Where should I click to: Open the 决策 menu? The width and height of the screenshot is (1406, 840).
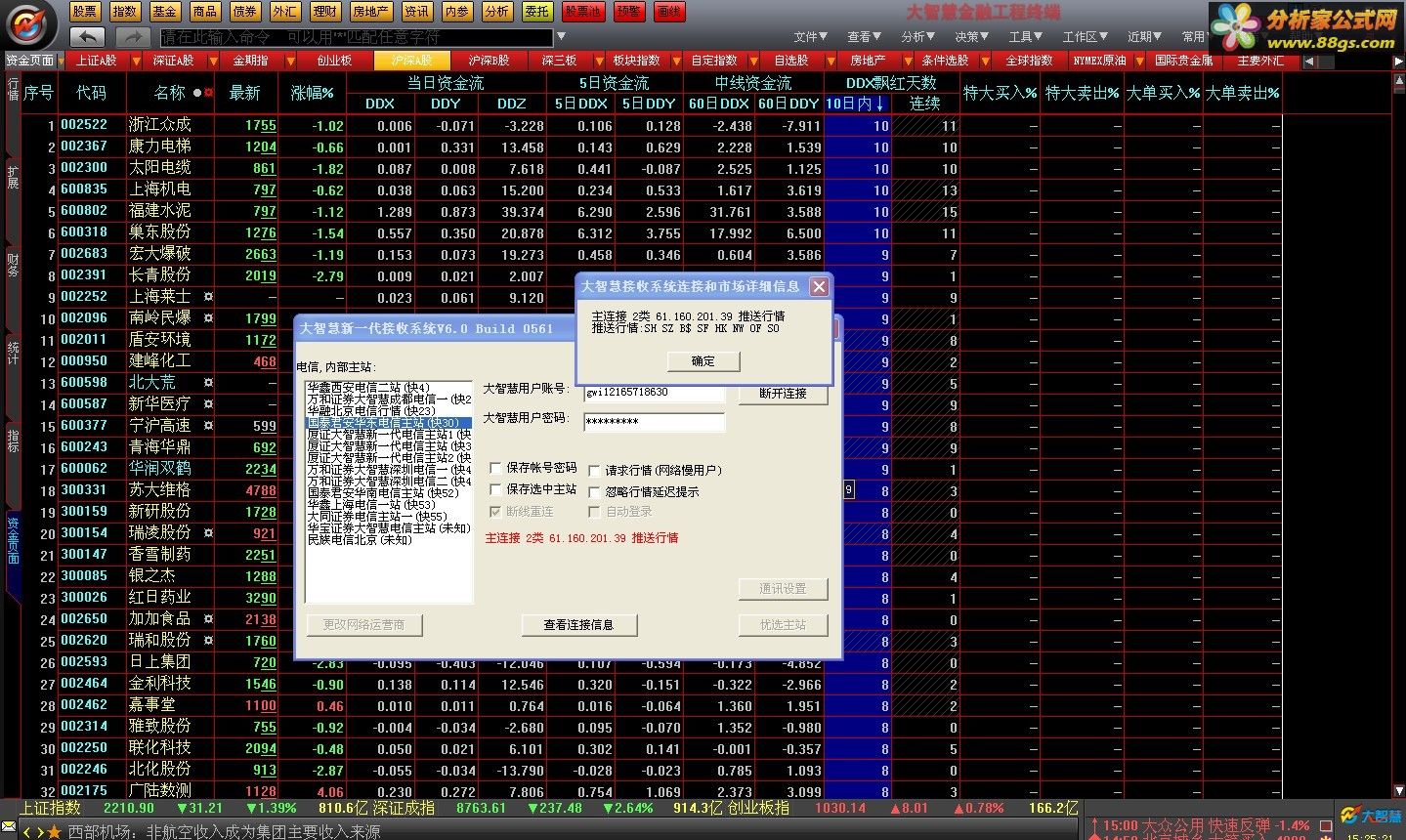[x=972, y=37]
